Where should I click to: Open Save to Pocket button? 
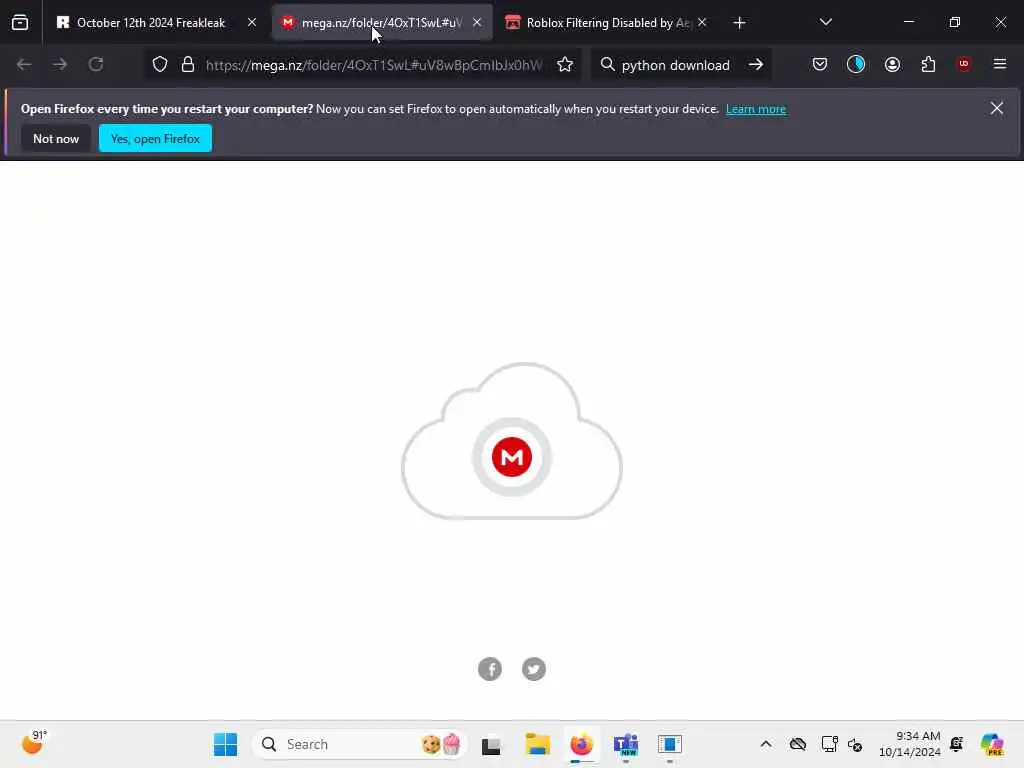coord(820,65)
